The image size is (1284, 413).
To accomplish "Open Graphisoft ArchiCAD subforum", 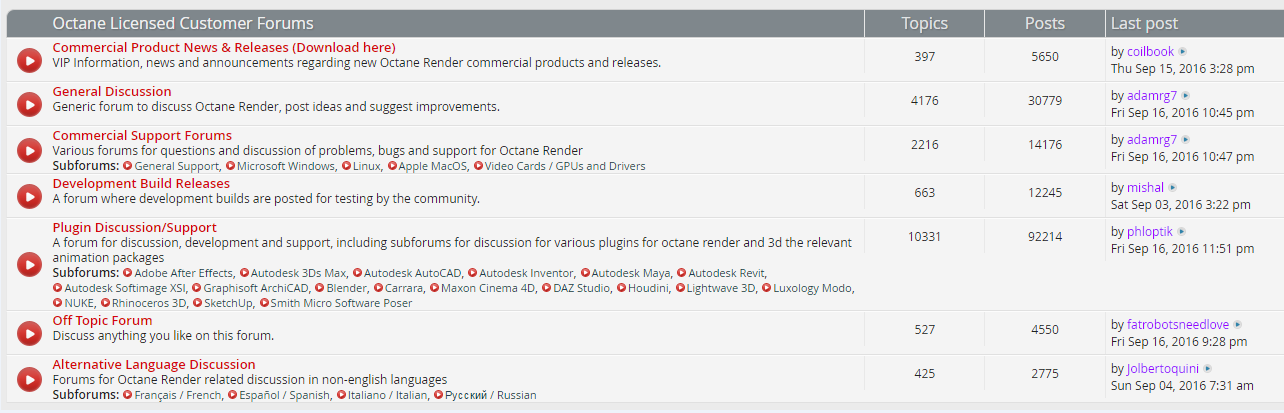I will [256, 288].
